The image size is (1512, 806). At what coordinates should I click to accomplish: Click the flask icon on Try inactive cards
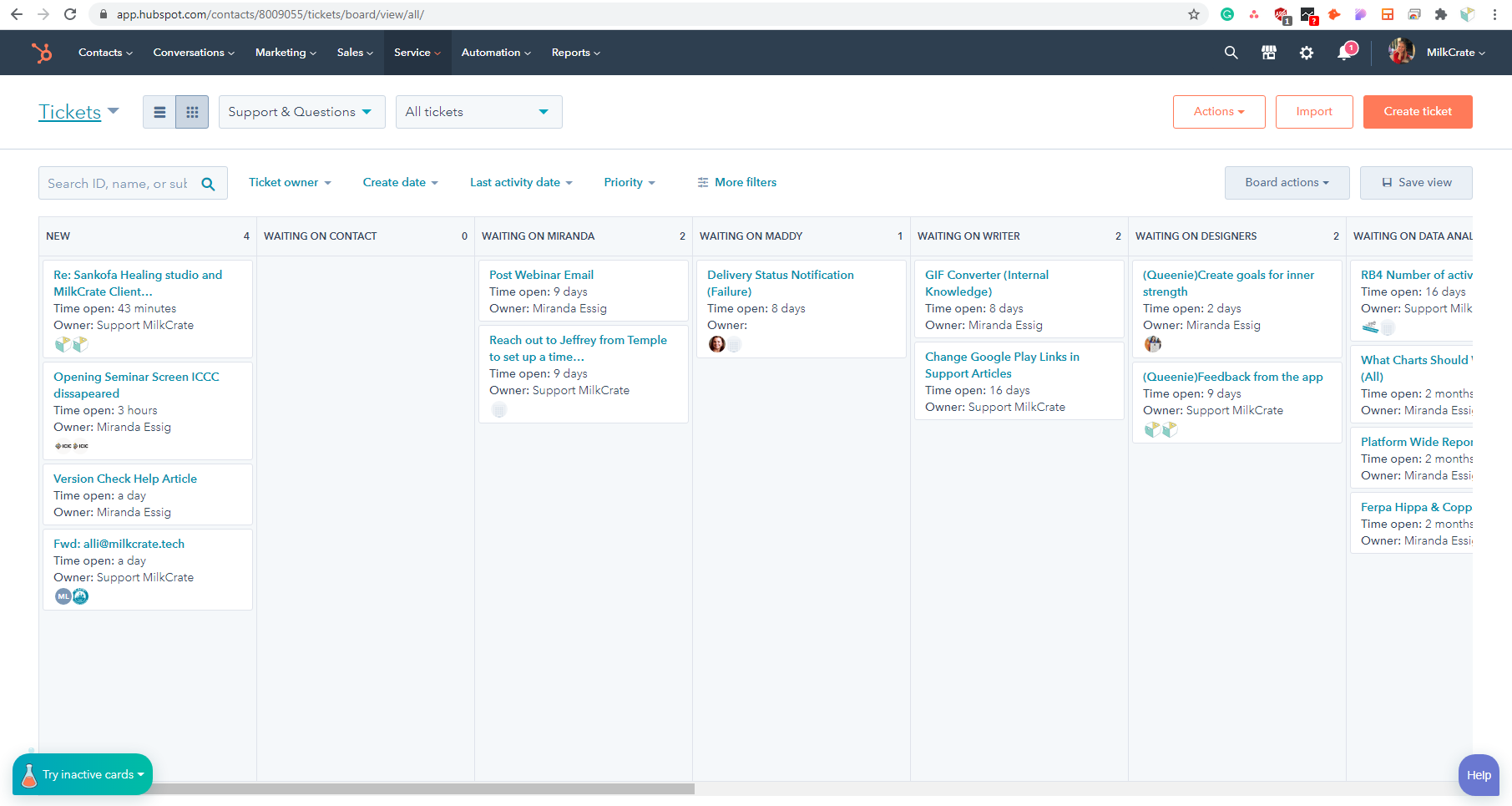[x=29, y=775]
